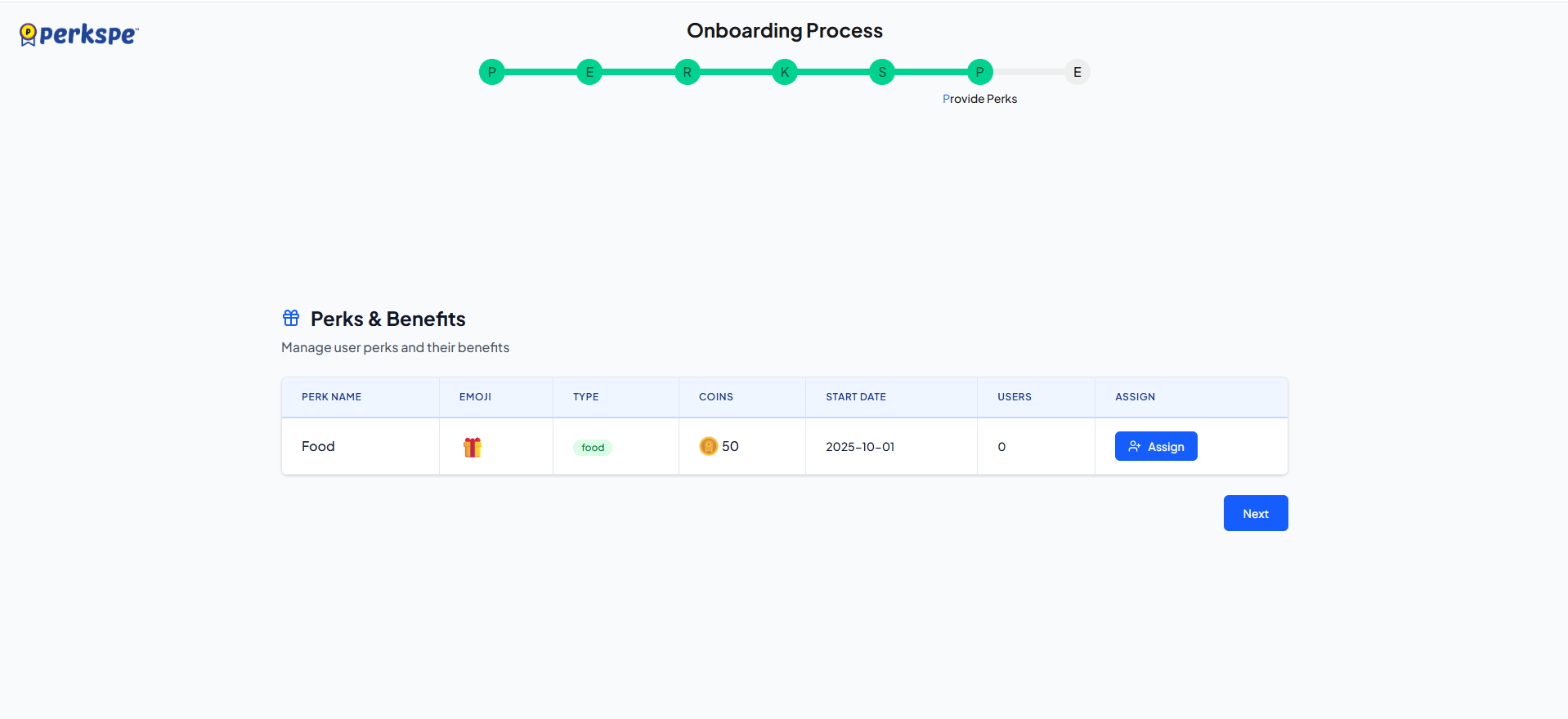Click the Provide Perks step circle

point(979,72)
